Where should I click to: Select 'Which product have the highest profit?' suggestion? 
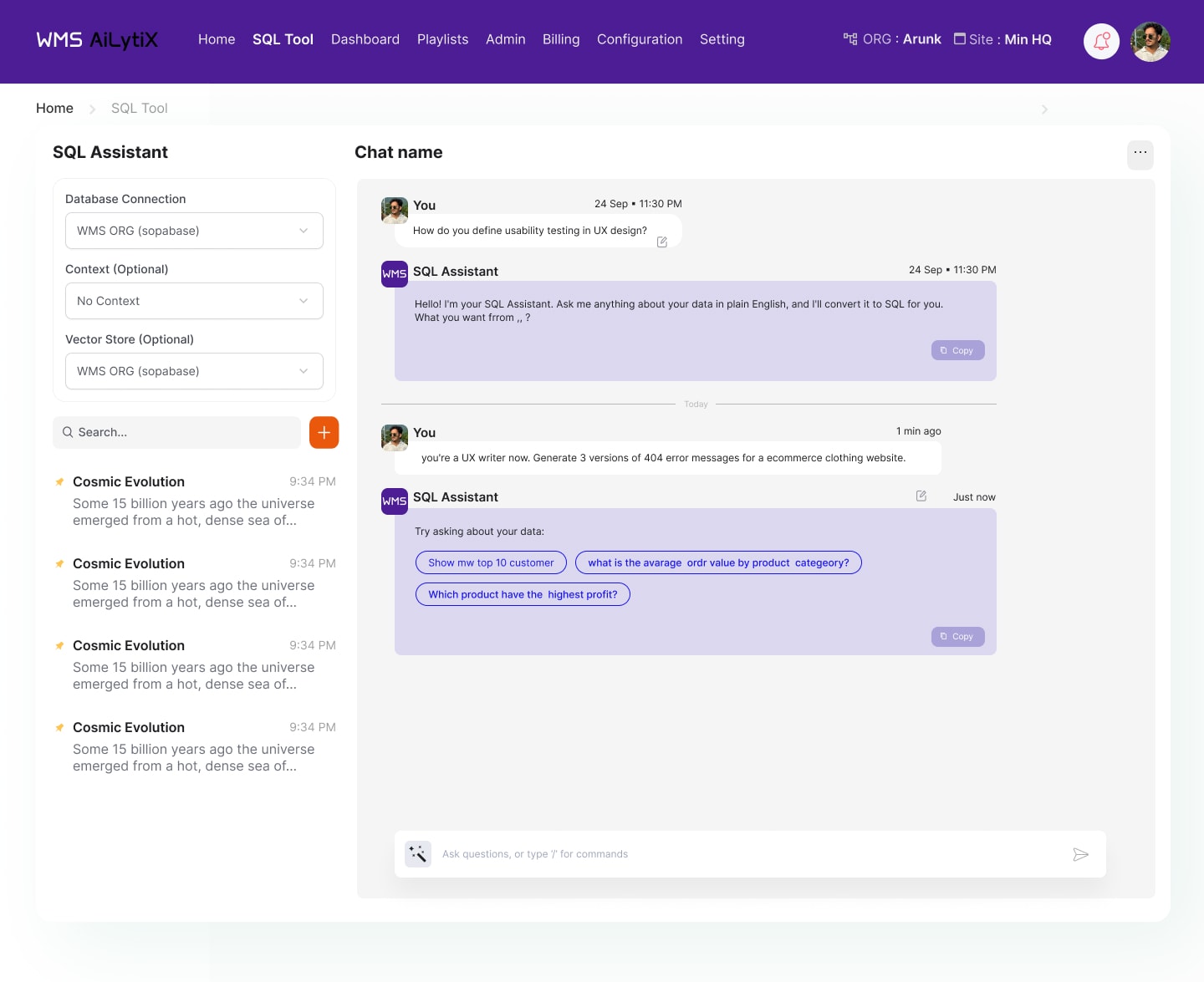(523, 594)
